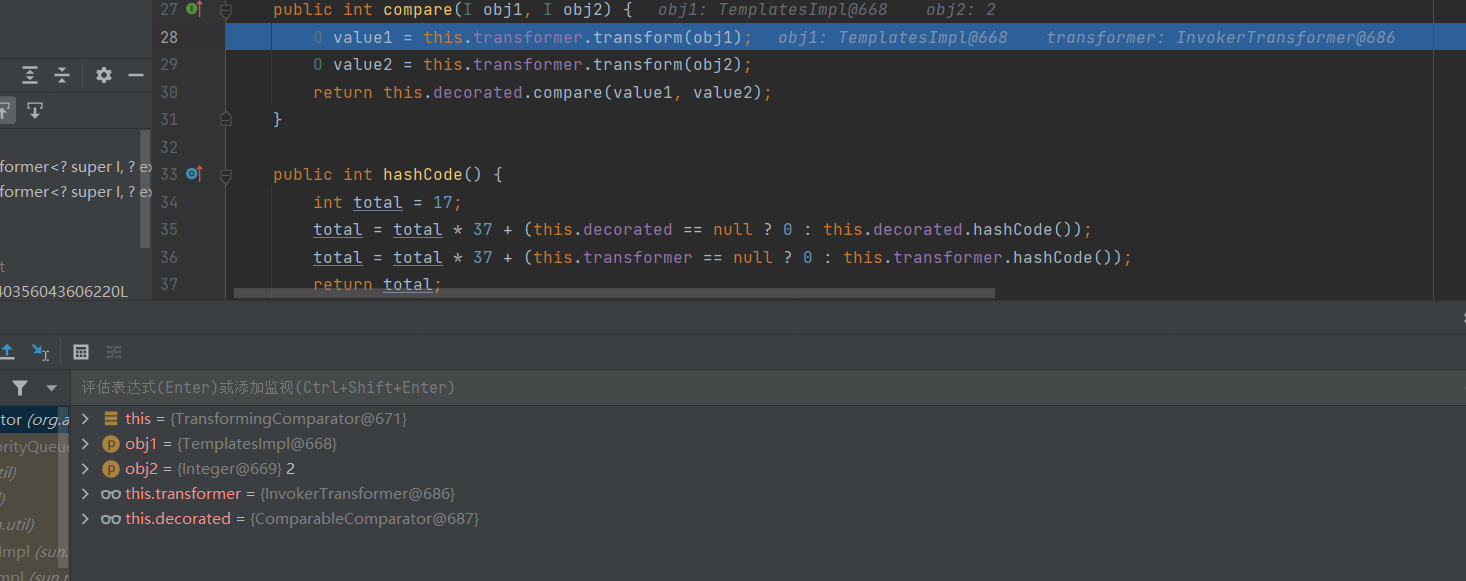
Task: Toggle code fold at hashCode method line 33
Action: tap(226, 174)
